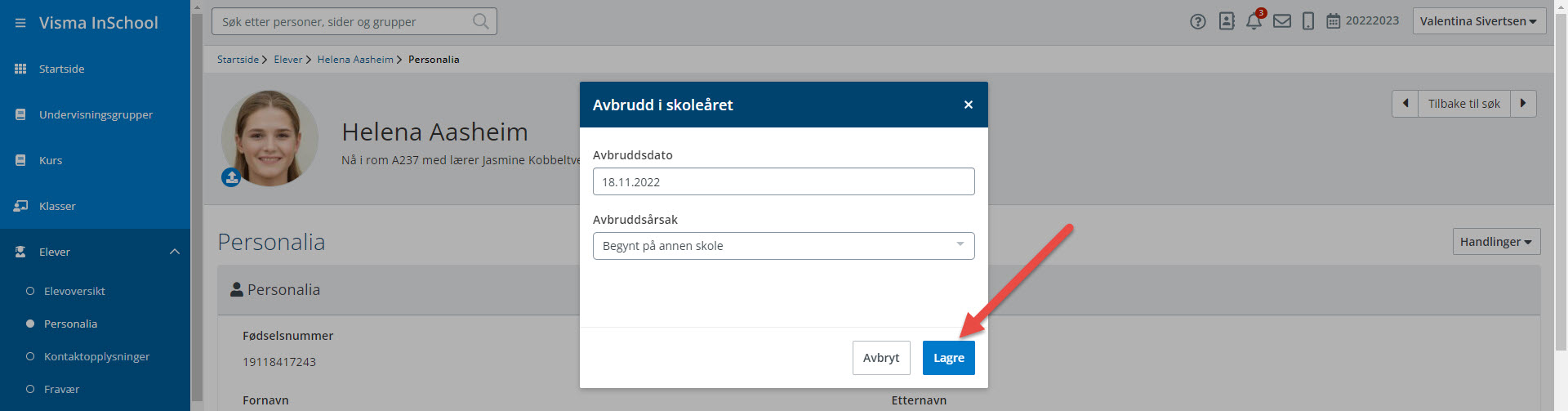Click the mobile phone icon in header
Image resolution: width=1568 pixels, height=411 pixels.
[x=1307, y=22]
